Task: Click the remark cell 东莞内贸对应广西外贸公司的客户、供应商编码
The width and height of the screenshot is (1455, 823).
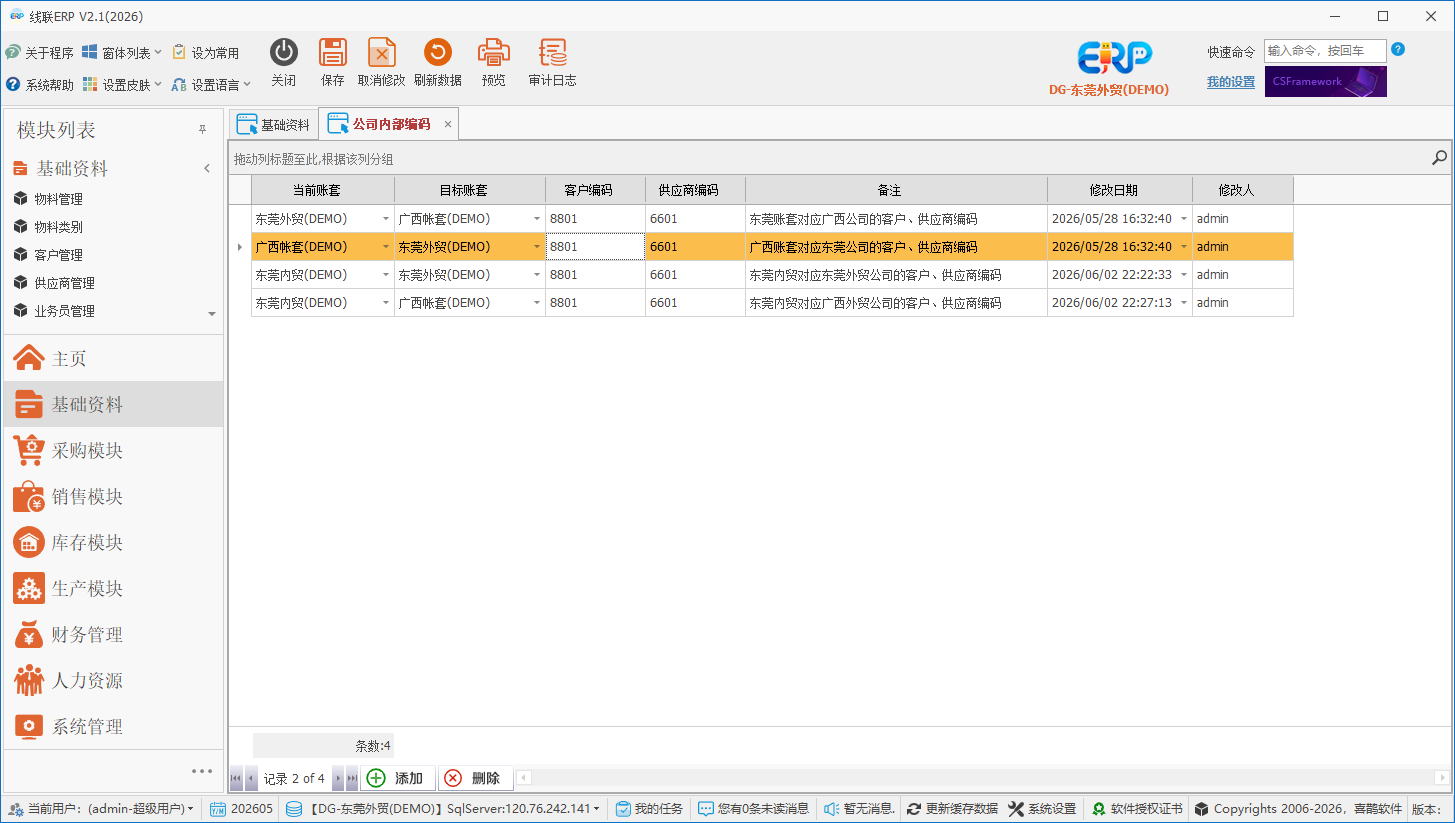Action: pos(896,303)
